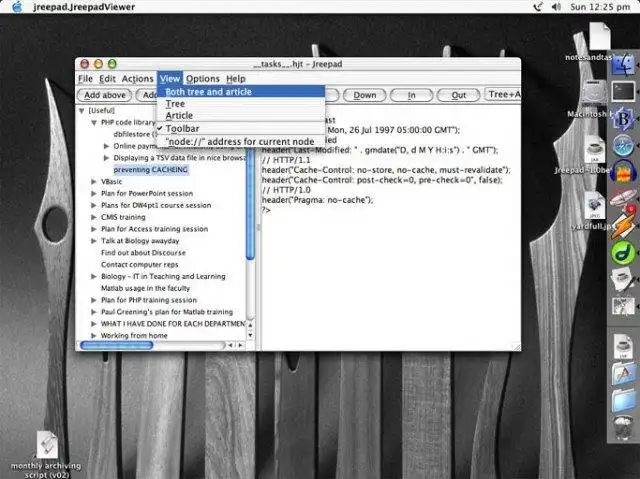Expand Plan for PowerPoint session node
The height and width of the screenshot is (479, 640).
click(93, 193)
